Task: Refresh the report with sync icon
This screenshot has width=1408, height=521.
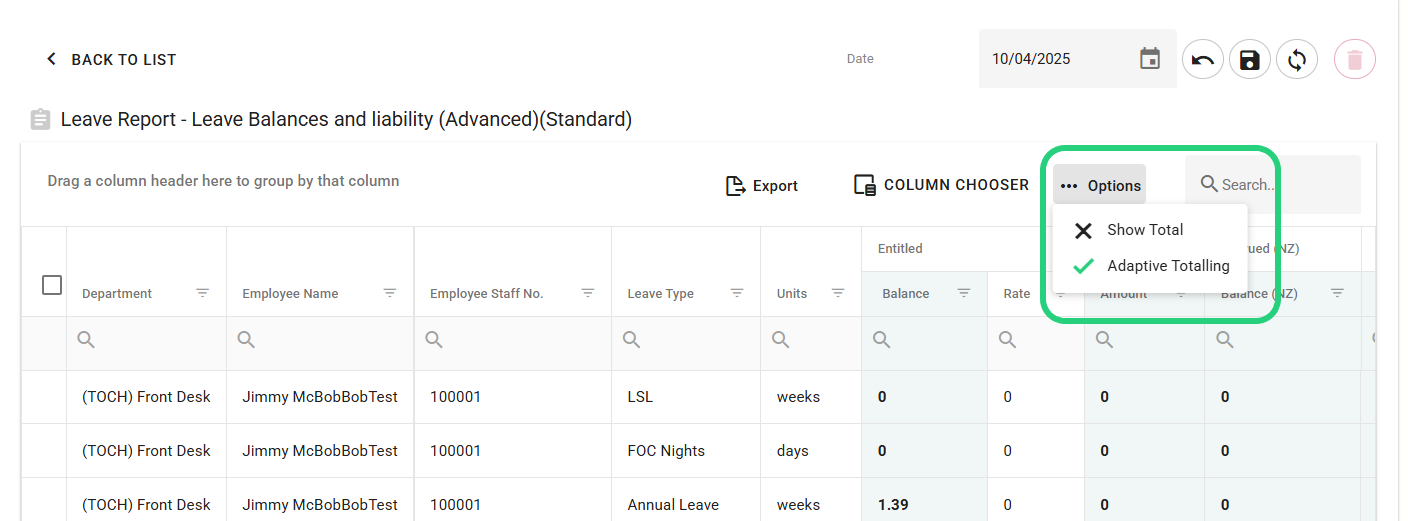Action: 1297,60
